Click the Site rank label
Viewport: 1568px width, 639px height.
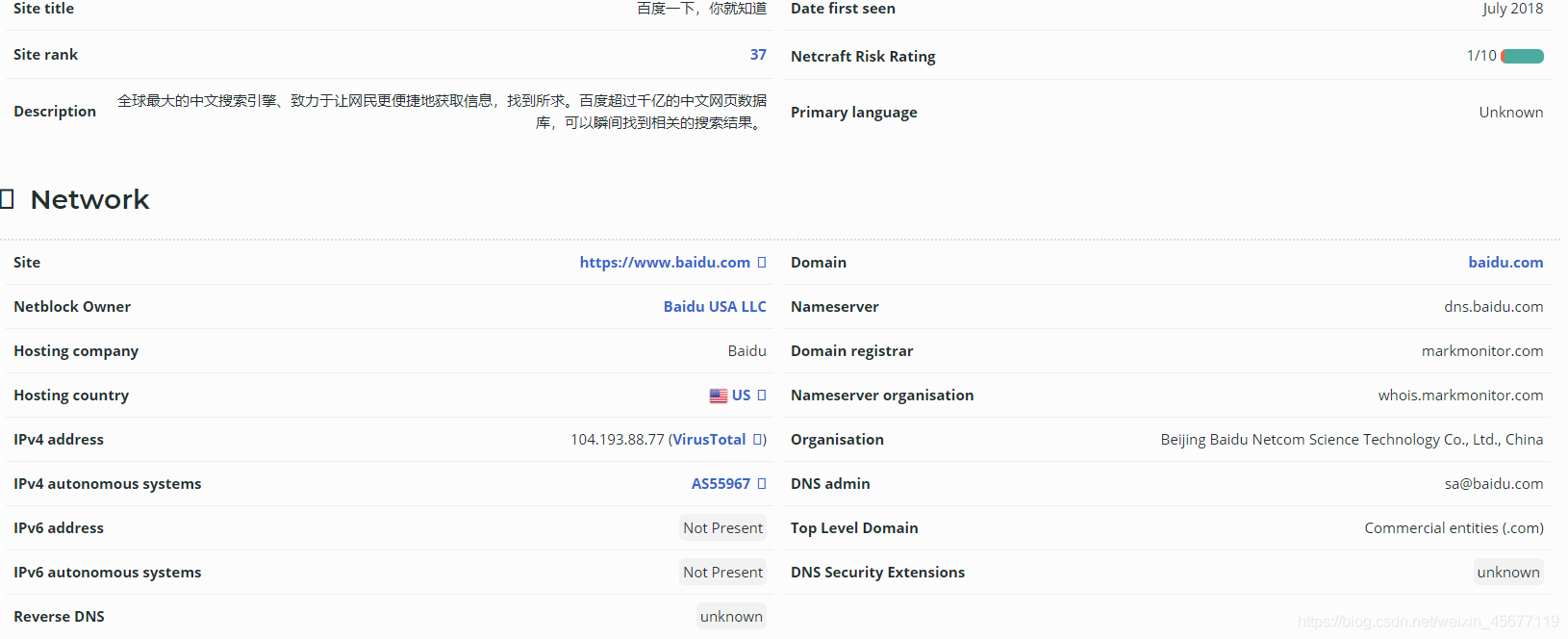45,55
